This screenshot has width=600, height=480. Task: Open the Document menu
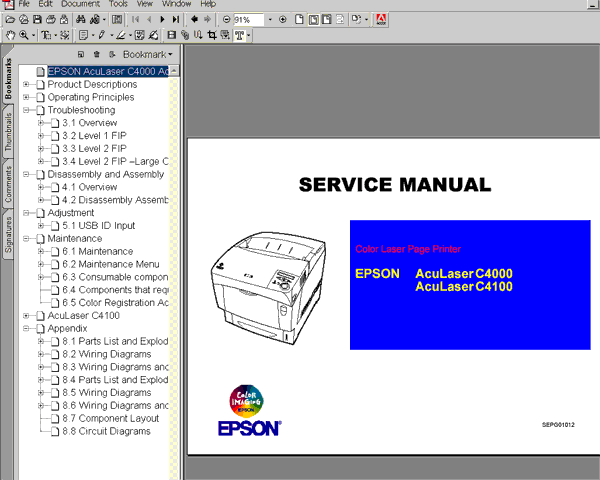click(x=80, y=4)
